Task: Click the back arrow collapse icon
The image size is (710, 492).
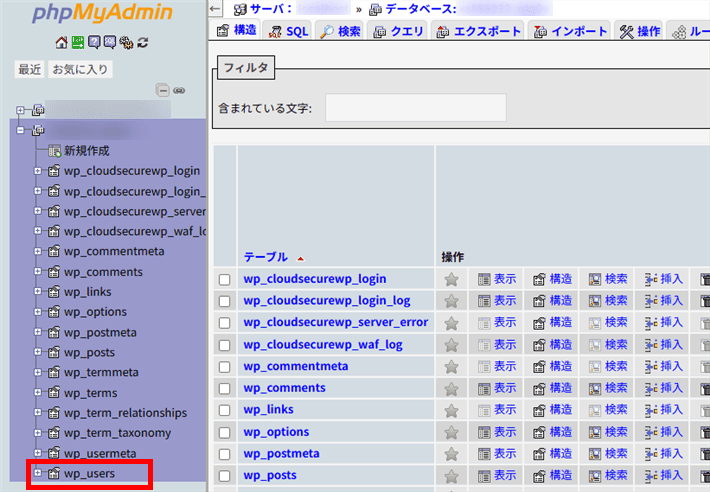Action: (216, 8)
